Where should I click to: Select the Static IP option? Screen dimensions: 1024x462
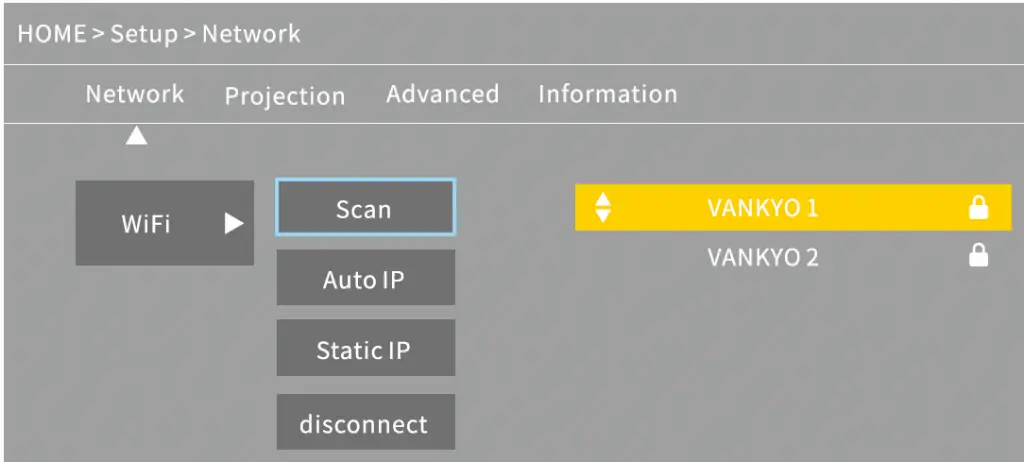(365, 349)
